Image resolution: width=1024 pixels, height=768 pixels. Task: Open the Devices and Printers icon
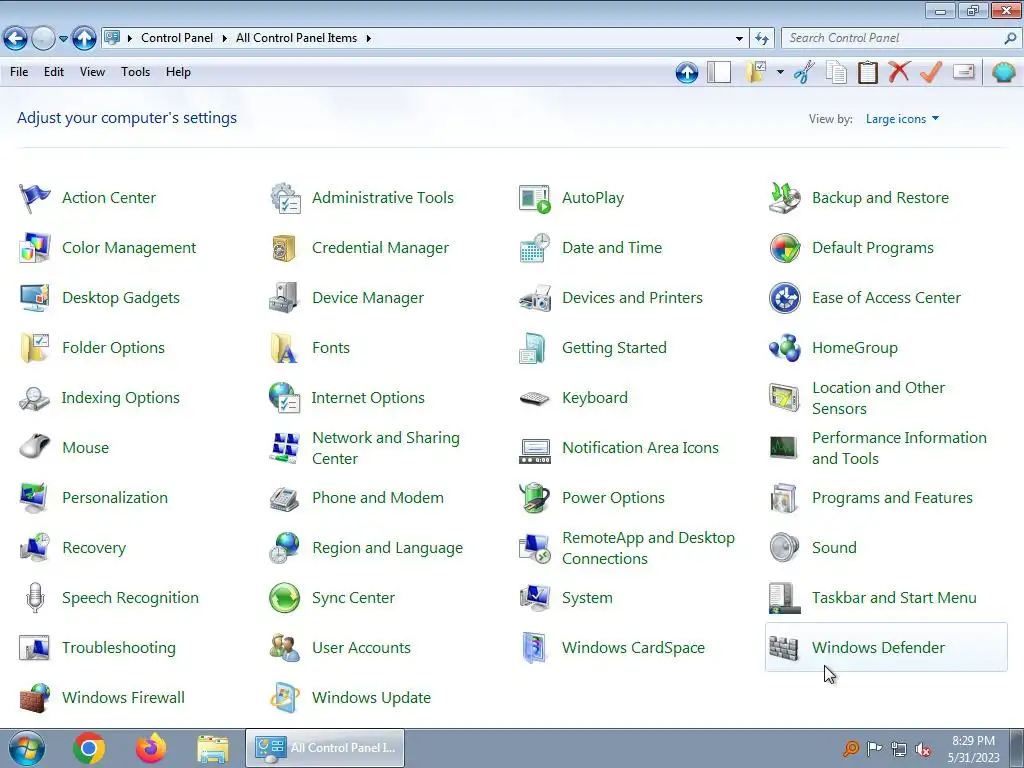(x=535, y=298)
